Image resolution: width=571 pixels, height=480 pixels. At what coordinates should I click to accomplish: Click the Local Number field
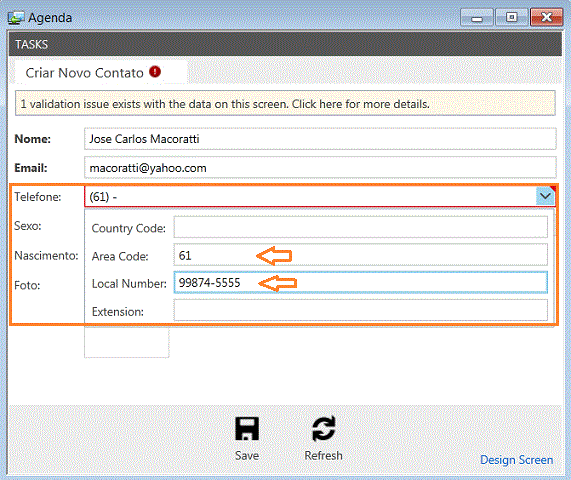click(361, 283)
